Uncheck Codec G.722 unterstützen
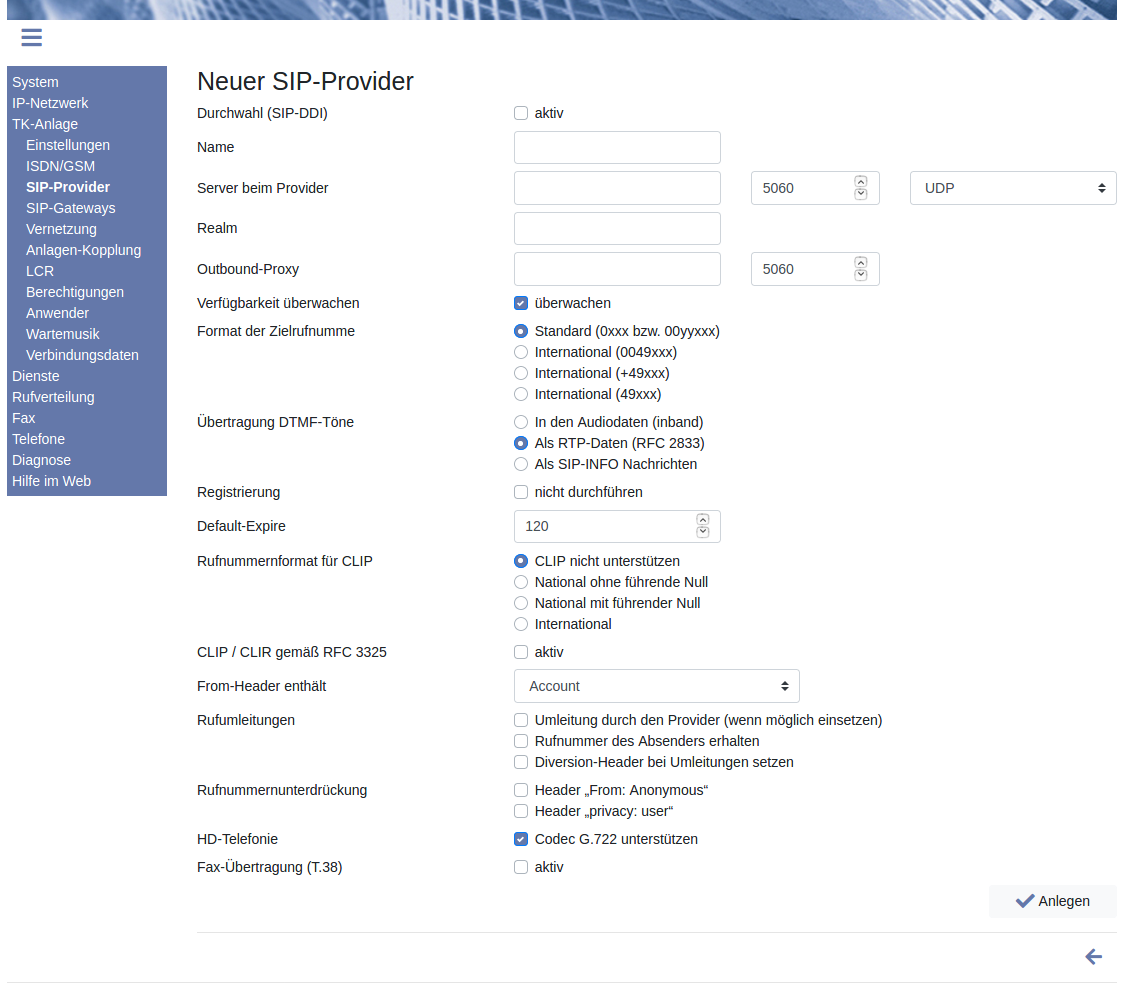The width and height of the screenshot is (1140, 984). pyautogui.click(x=521, y=839)
